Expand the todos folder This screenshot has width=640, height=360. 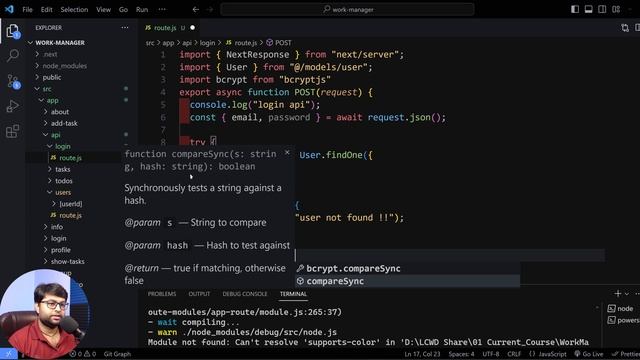pyautogui.click(x=64, y=180)
